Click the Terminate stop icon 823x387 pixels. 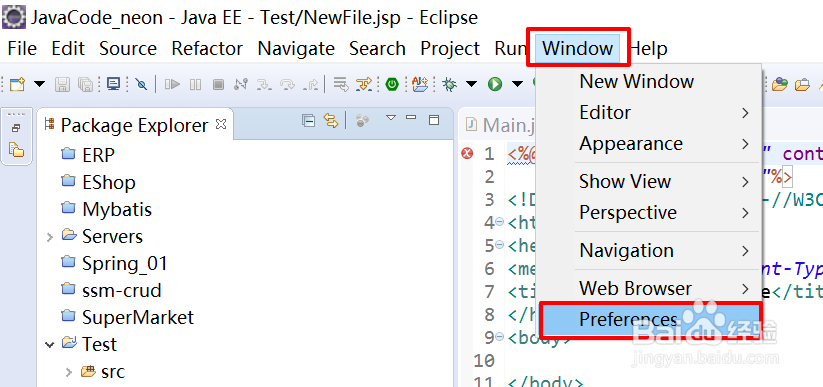click(x=218, y=84)
